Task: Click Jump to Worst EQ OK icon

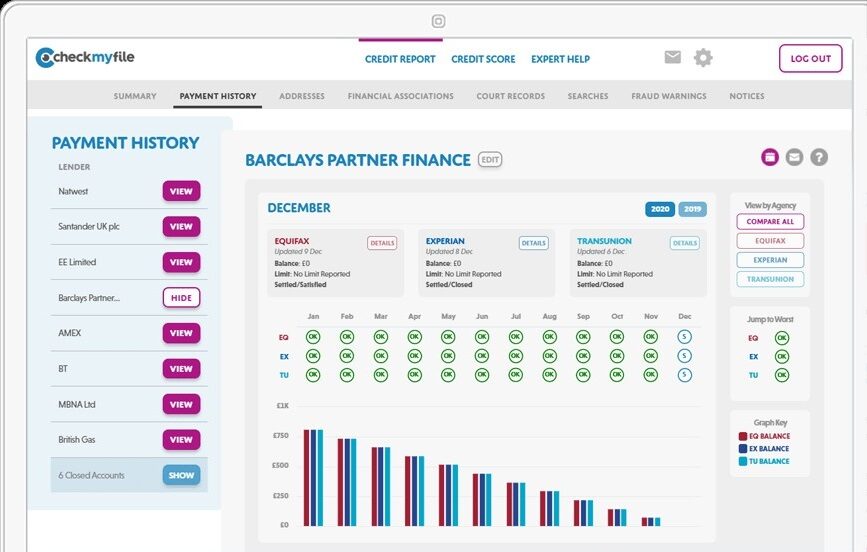Action: (782, 338)
